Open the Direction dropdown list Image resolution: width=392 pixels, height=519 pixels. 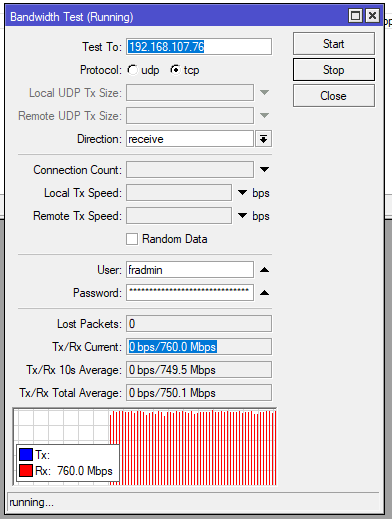[x=263, y=139]
